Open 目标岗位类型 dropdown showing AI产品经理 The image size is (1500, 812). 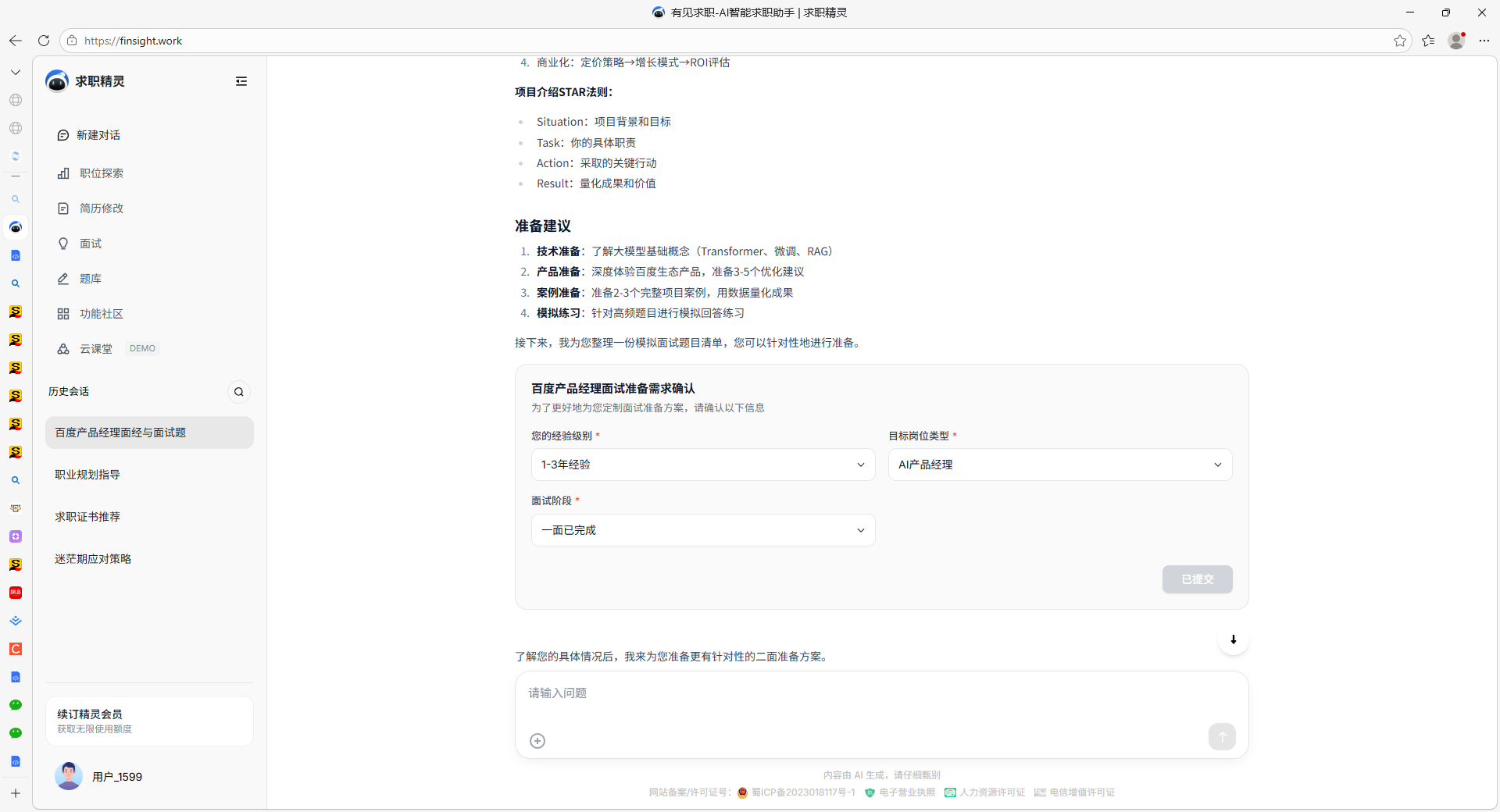coord(1060,465)
